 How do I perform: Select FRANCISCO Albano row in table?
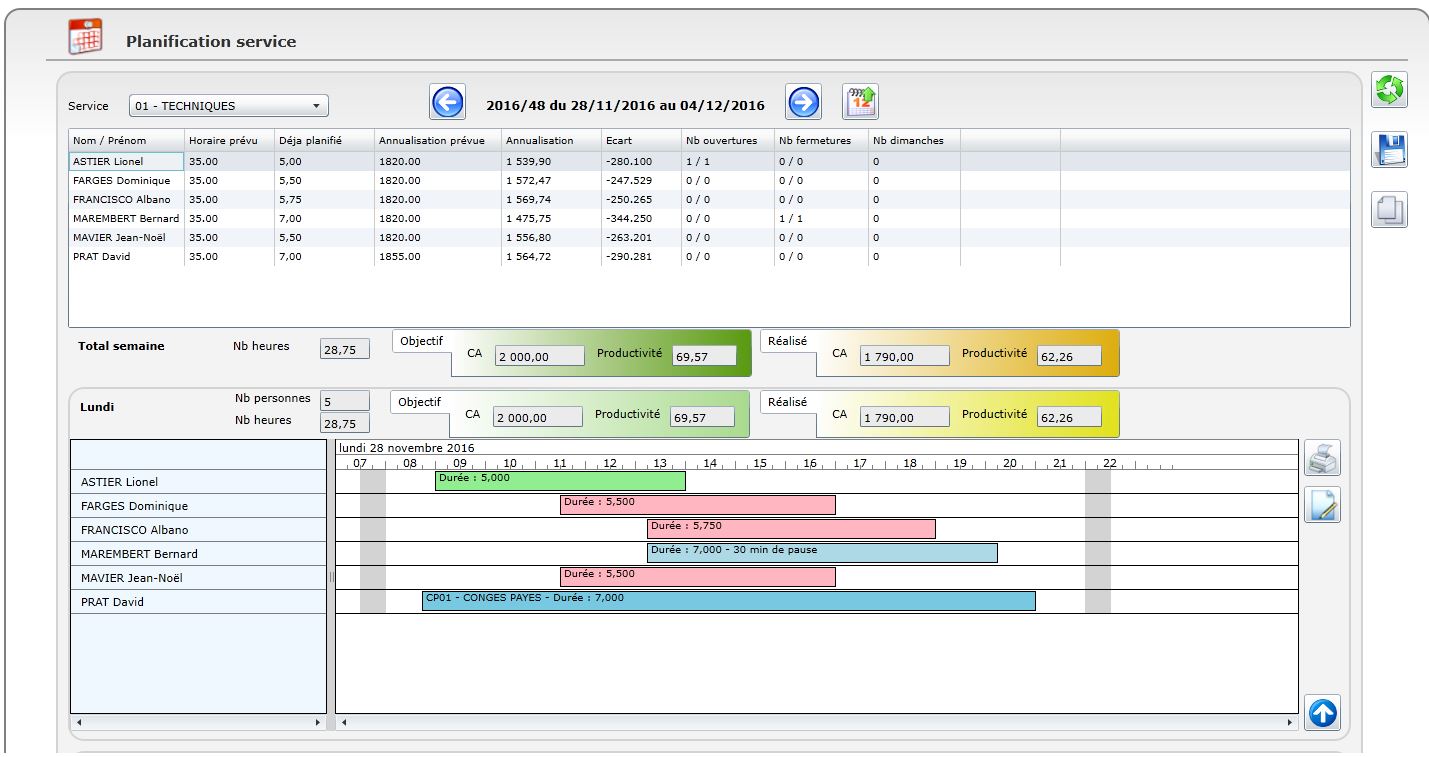709,199
